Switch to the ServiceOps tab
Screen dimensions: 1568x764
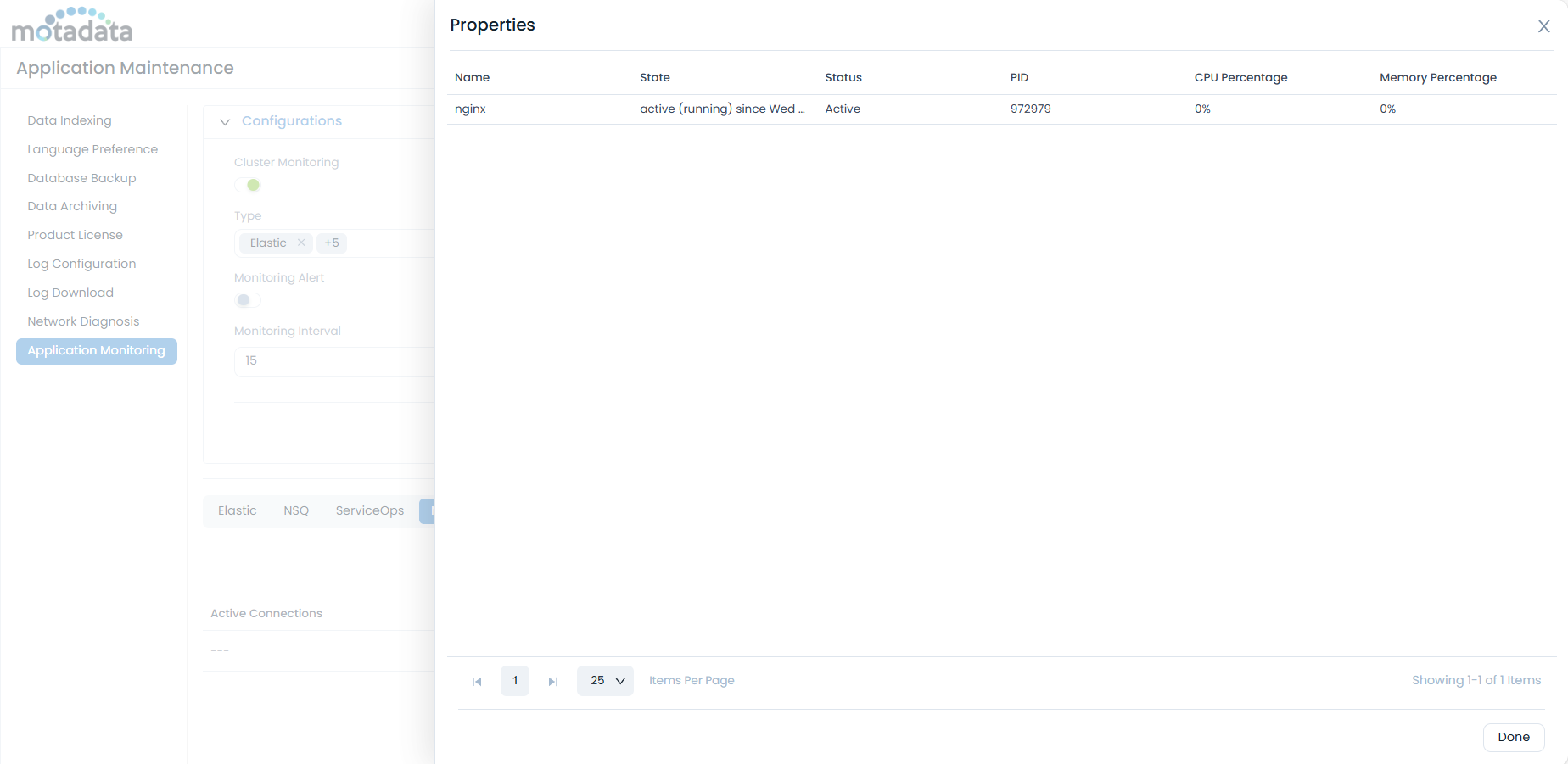(x=369, y=510)
